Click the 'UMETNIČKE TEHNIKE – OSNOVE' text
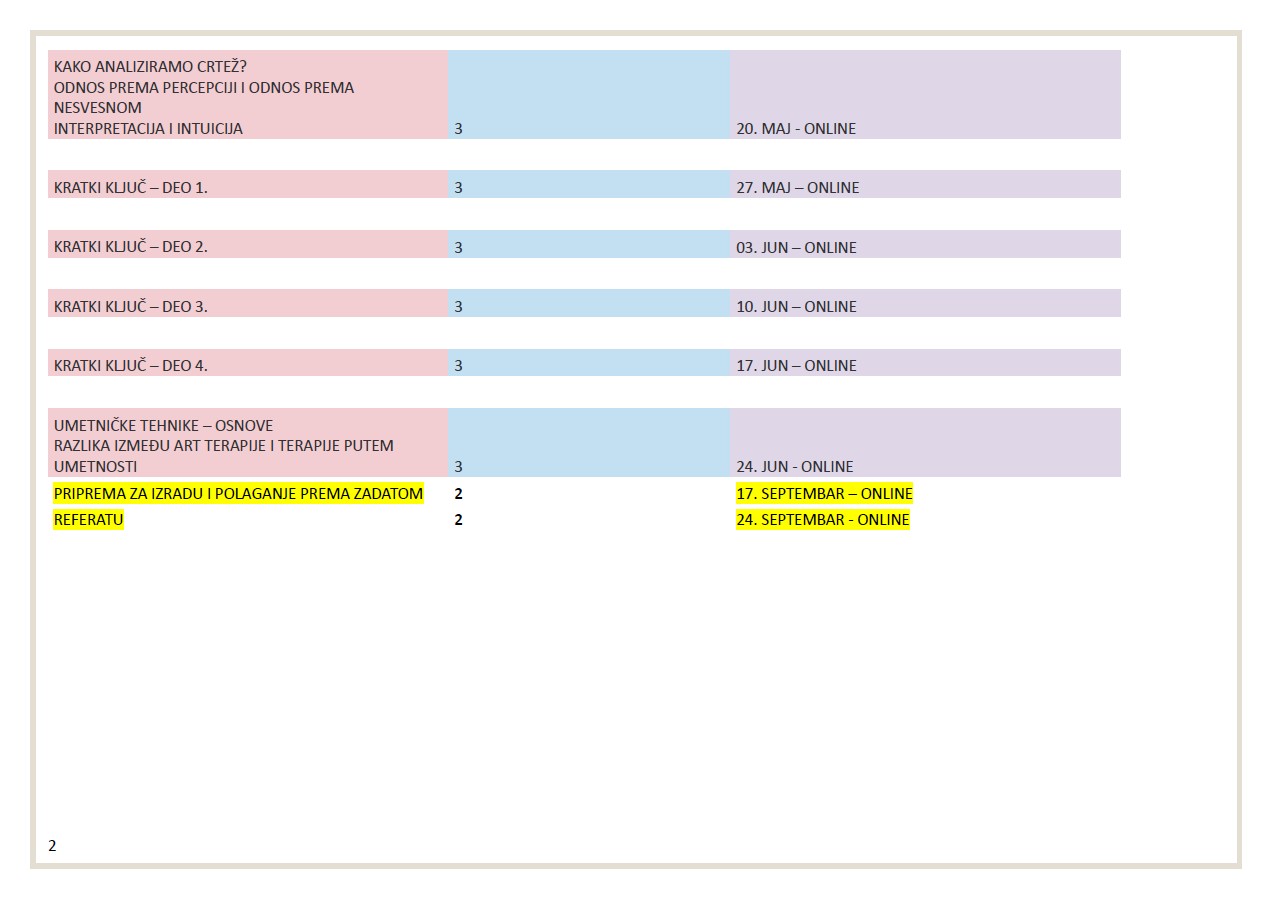Screen dimensions: 1275x898 point(163,426)
